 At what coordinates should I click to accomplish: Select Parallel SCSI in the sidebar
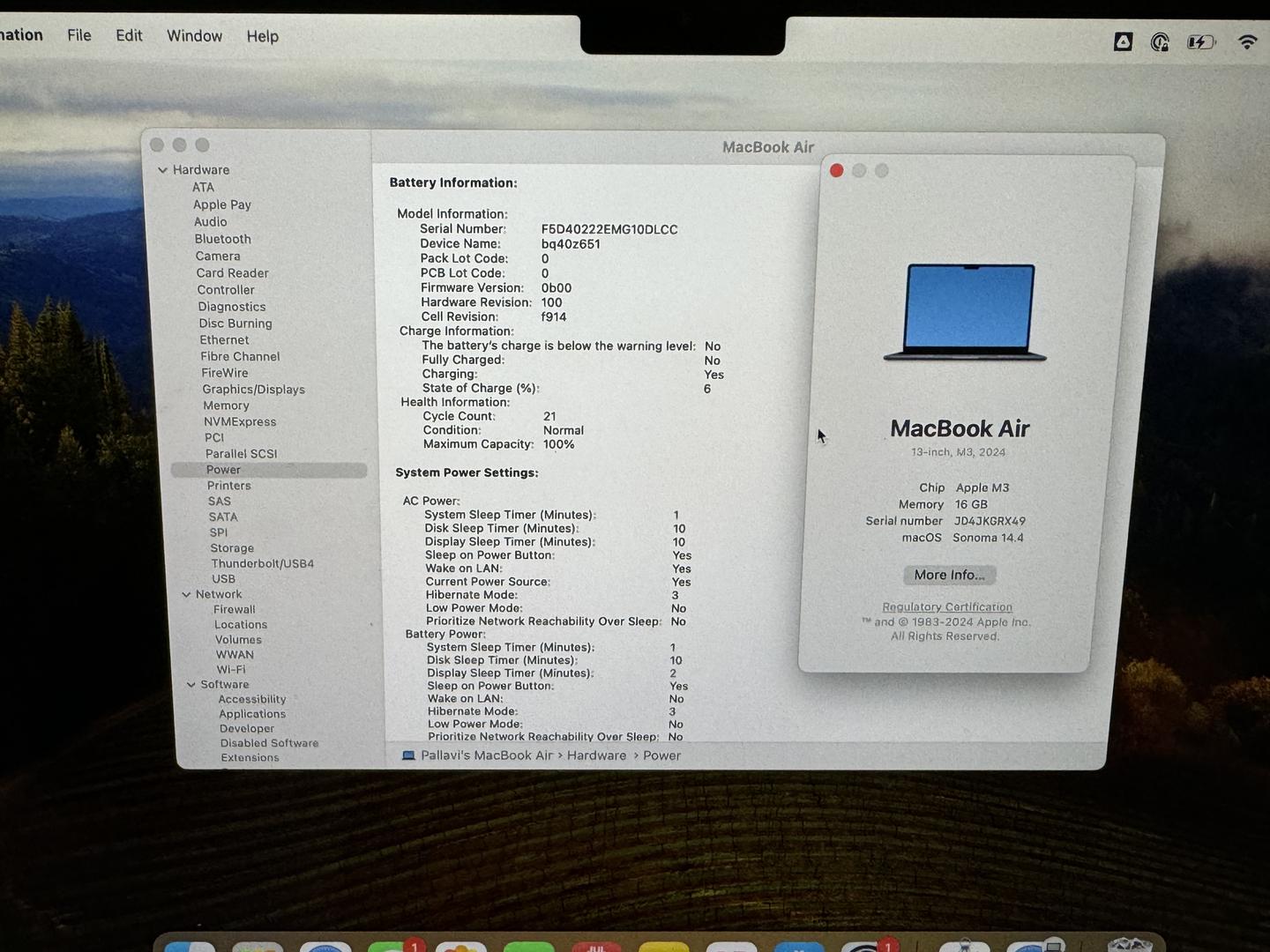click(x=242, y=454)
